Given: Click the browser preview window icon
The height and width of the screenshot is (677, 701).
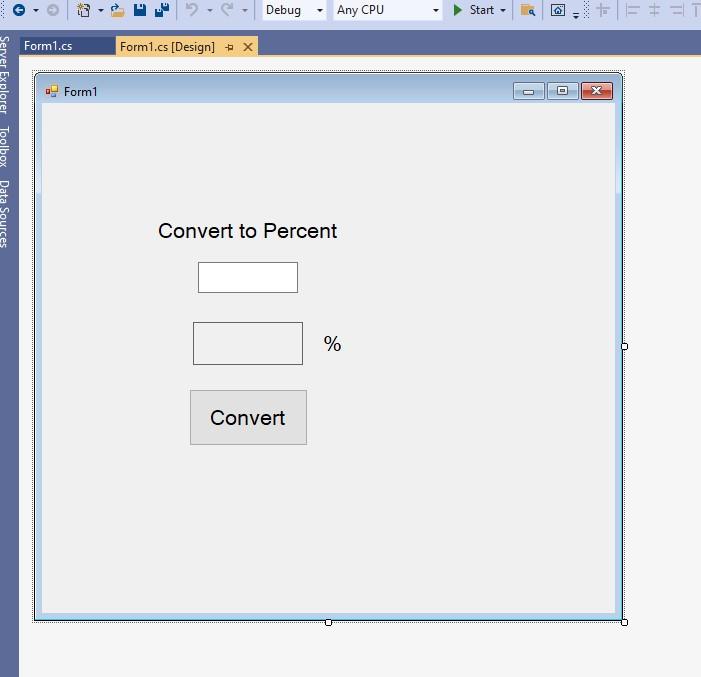Looking at the screenshot, I should (557, 10).
